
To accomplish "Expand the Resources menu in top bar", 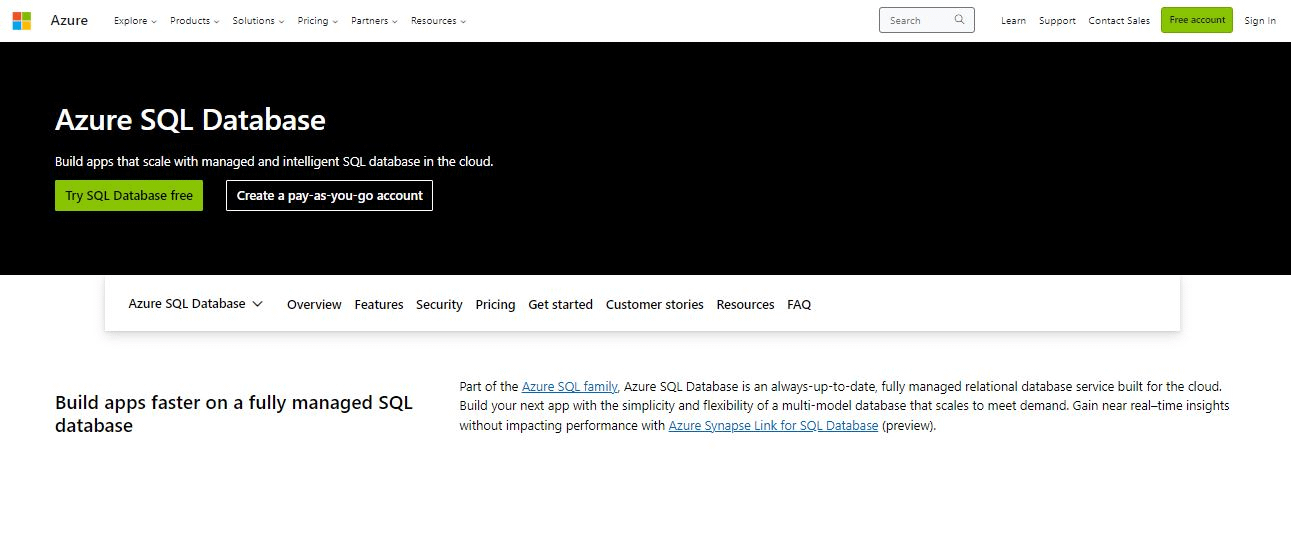I will 438,20.
